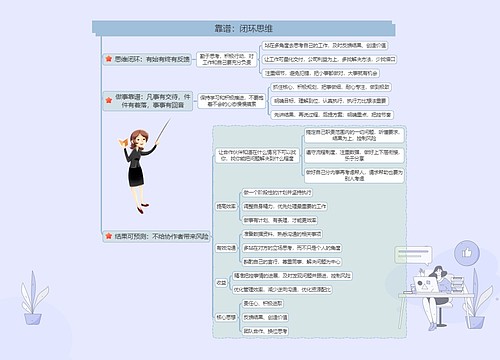Screen dimensions: 500x360
Task: Select the node 反馈结果、创造价值
Action: [x=265, y=317]
